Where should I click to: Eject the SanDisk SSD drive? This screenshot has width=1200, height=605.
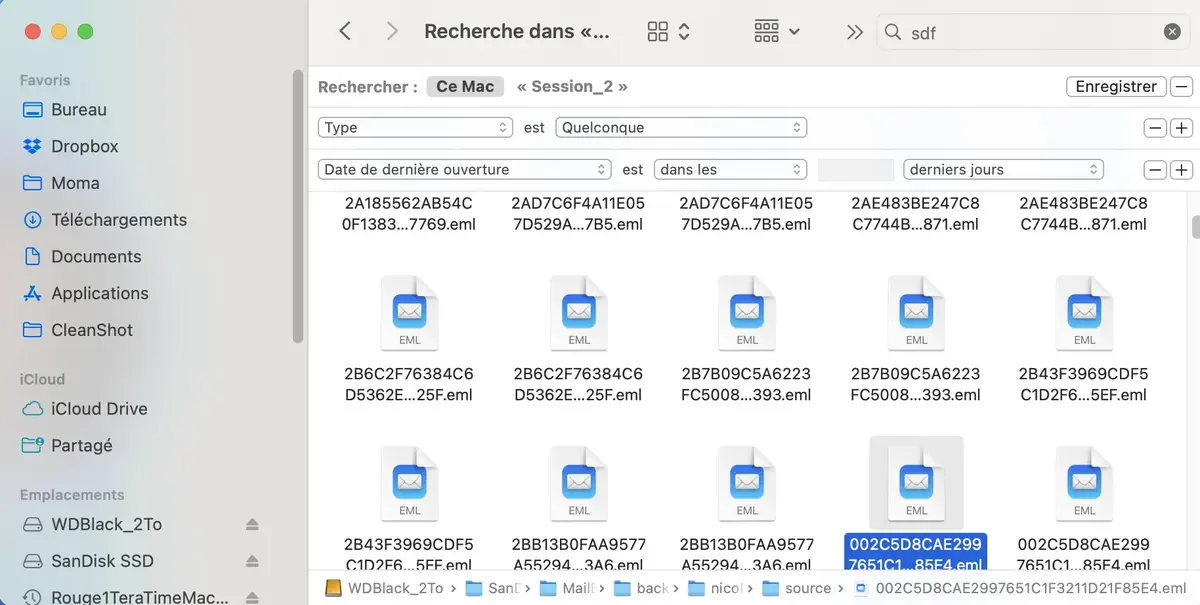250,561
